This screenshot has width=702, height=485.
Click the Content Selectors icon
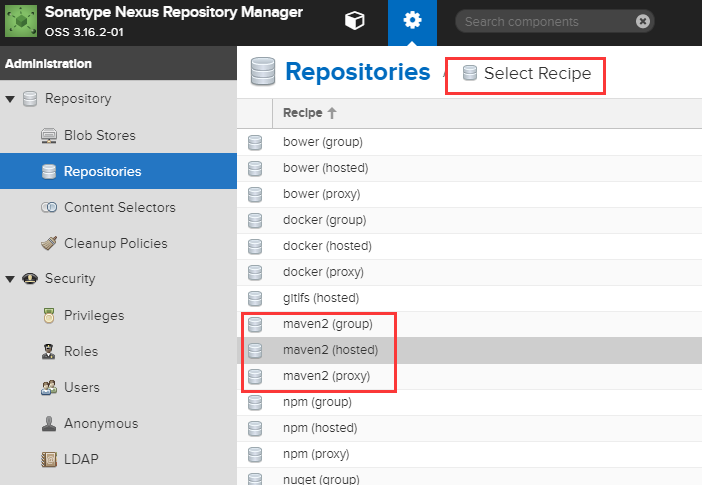pyautogui.click(x=49, y=207)
